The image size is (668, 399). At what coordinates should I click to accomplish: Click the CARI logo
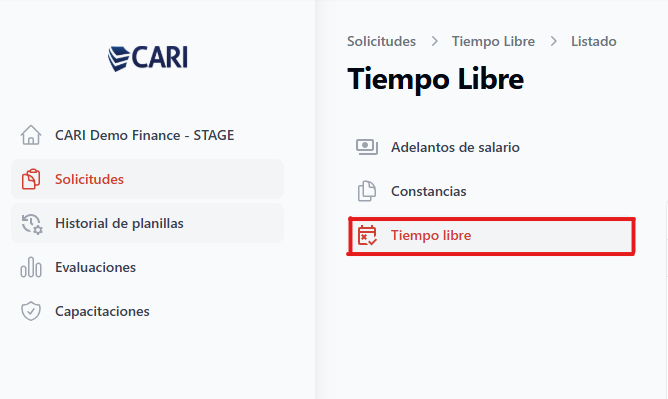[147, 57]
